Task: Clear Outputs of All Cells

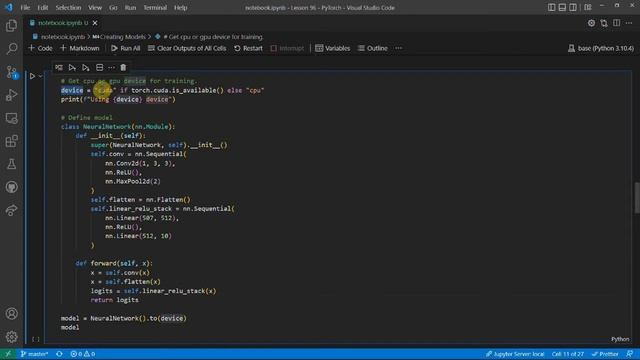Action: click(x=187, y=48)
